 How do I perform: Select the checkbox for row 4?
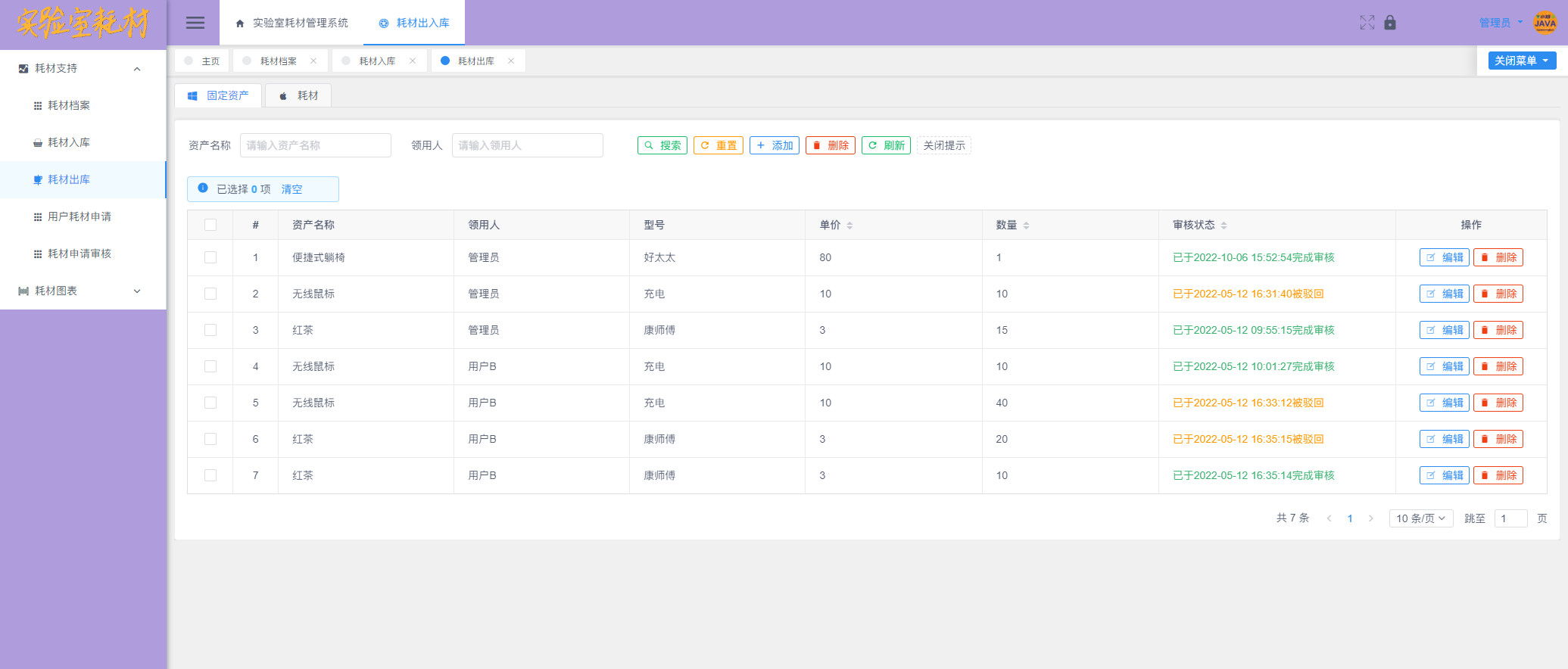tap(210, 366)
